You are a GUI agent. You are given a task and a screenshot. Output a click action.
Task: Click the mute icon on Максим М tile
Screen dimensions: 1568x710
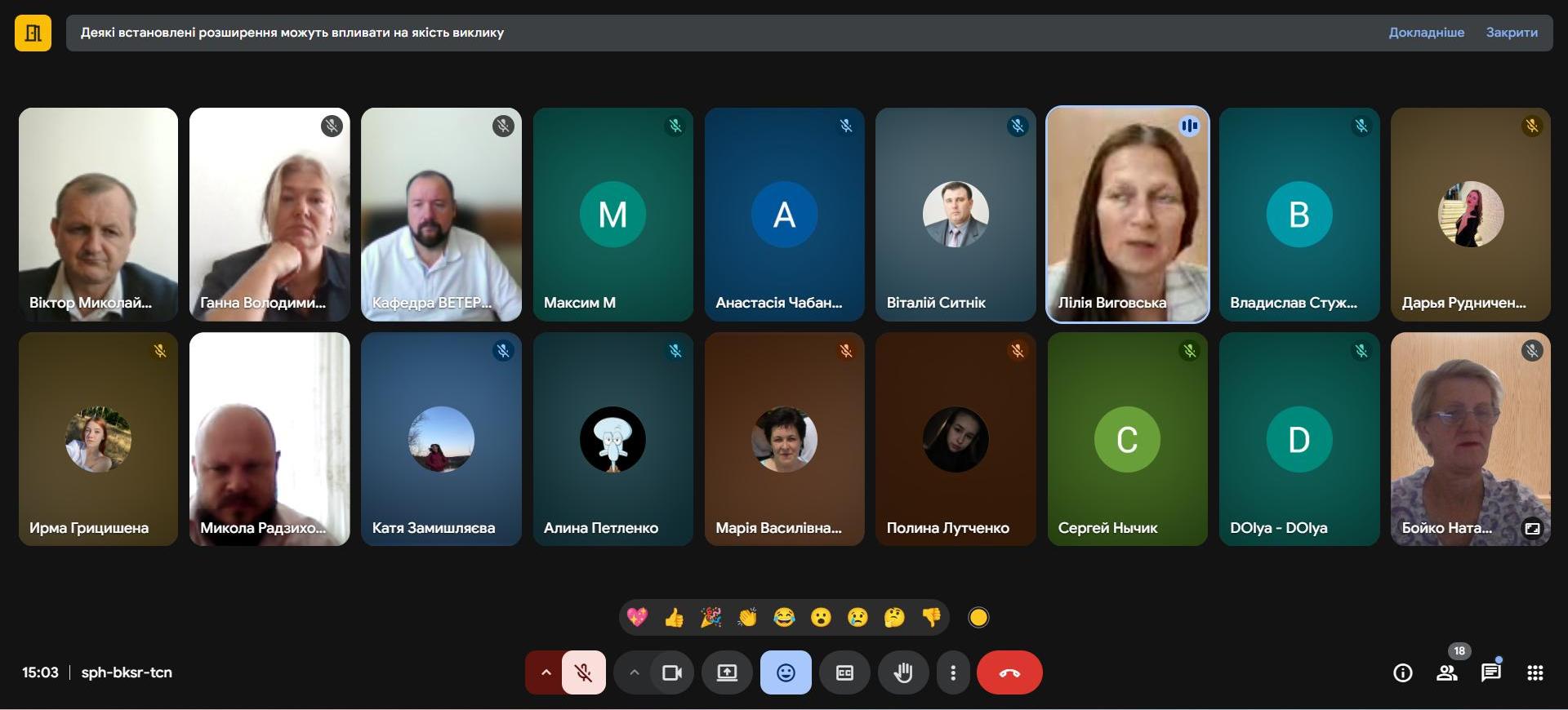click(x=675, y=126)
